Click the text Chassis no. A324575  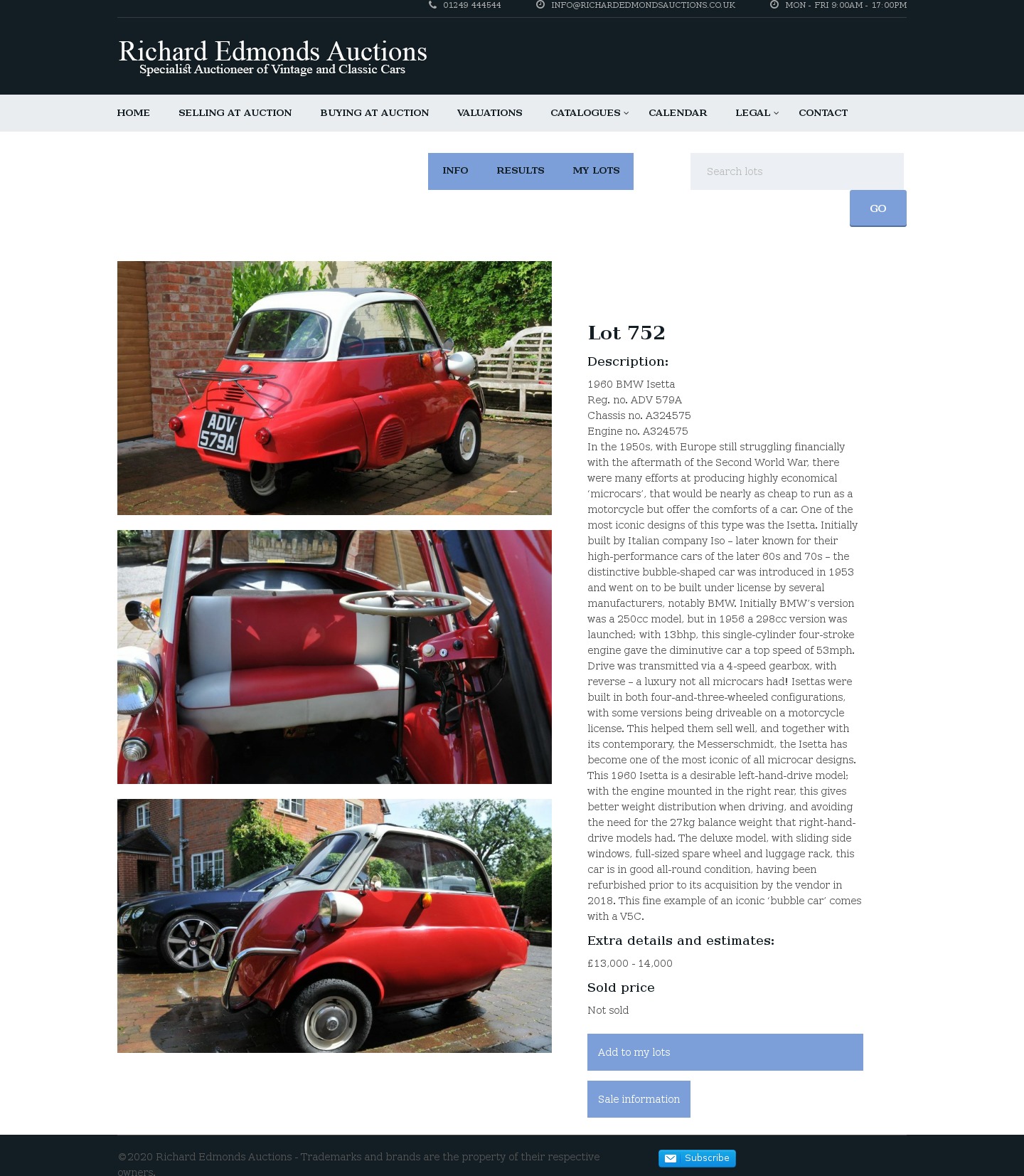(x=639, y=415)
